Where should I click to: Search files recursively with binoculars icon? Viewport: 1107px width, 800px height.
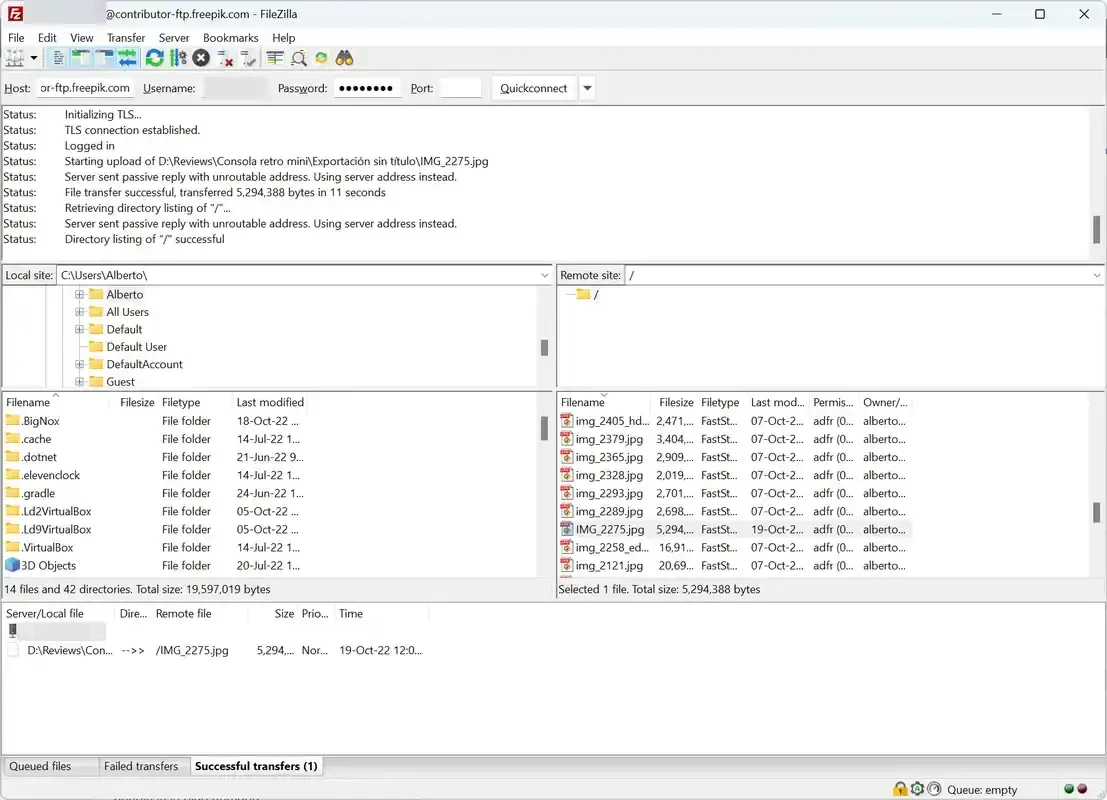(x=345, y=59)
